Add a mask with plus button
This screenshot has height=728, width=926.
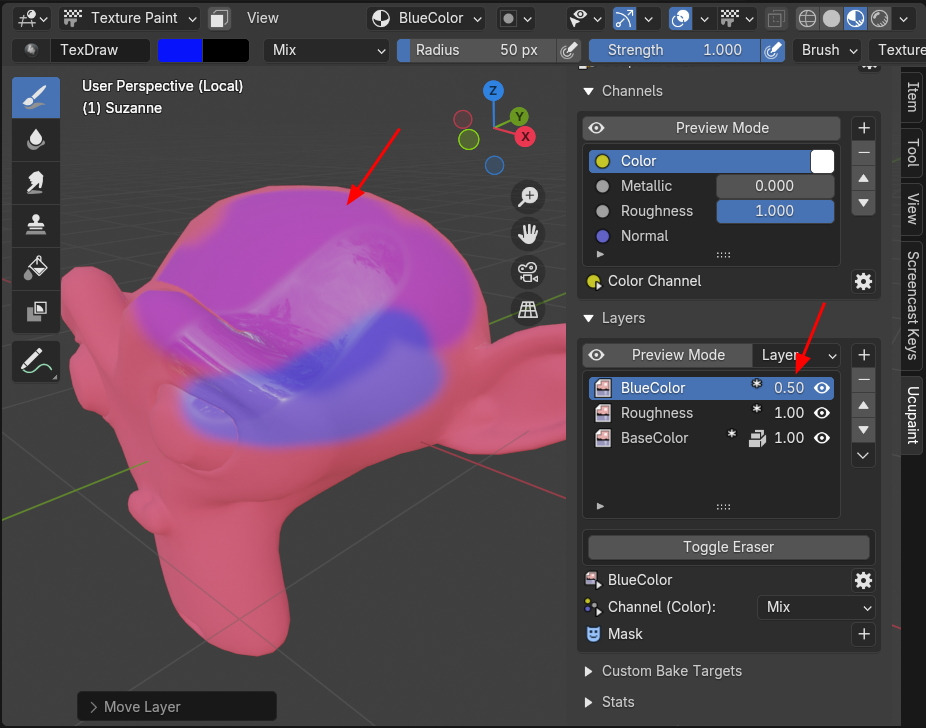pyautogui.click(x=863, y=634)
